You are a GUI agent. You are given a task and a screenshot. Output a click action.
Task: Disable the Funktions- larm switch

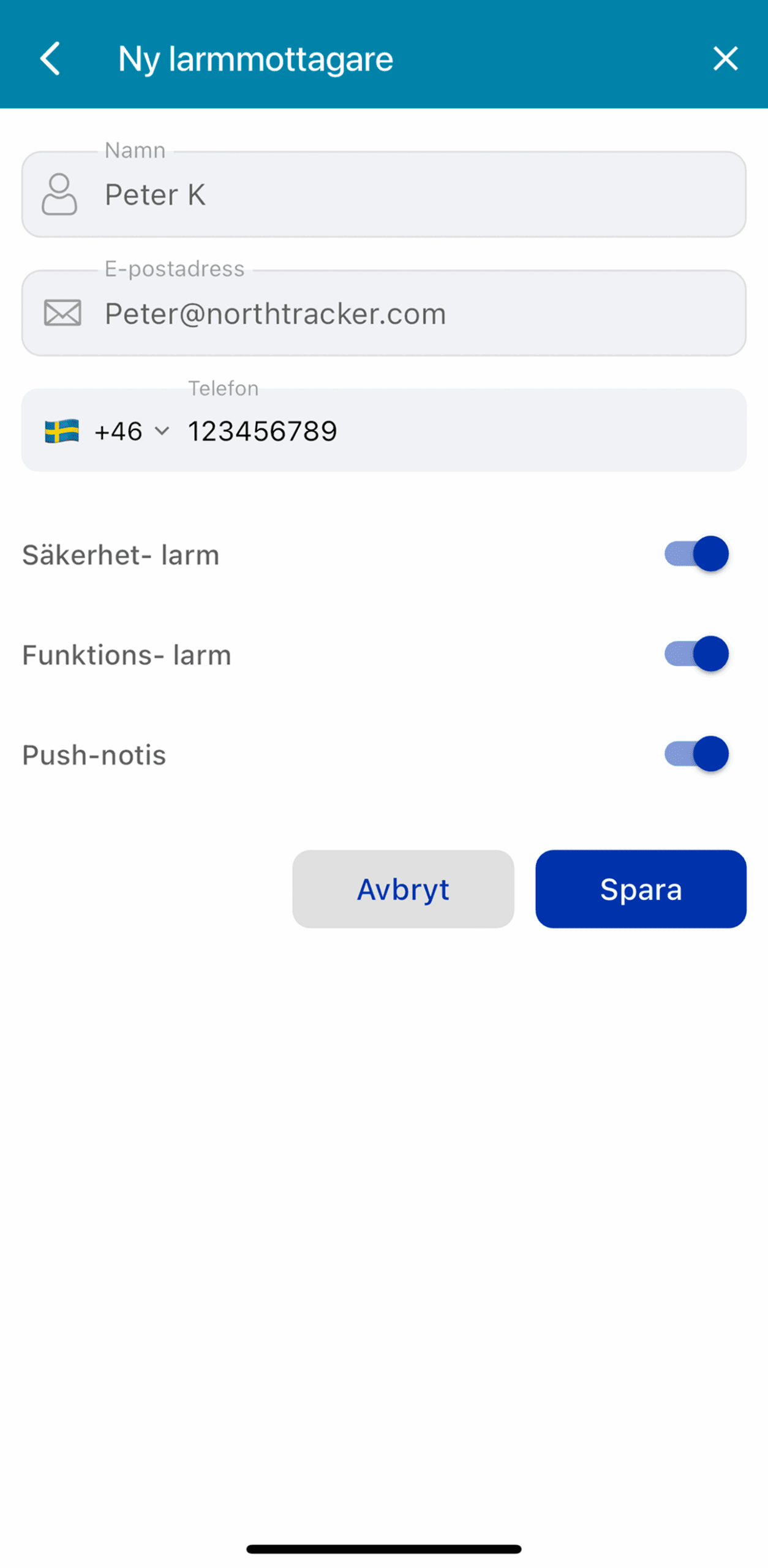point(696,654)
